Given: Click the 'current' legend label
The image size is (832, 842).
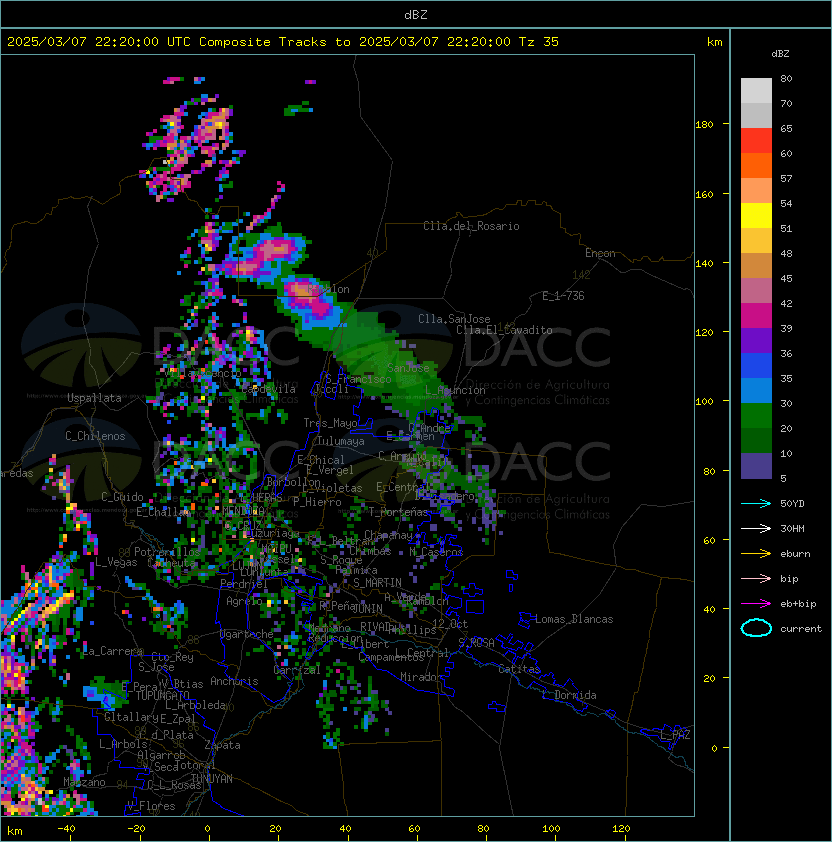Looking at the screenshot, I should click(x=801, y=629).
